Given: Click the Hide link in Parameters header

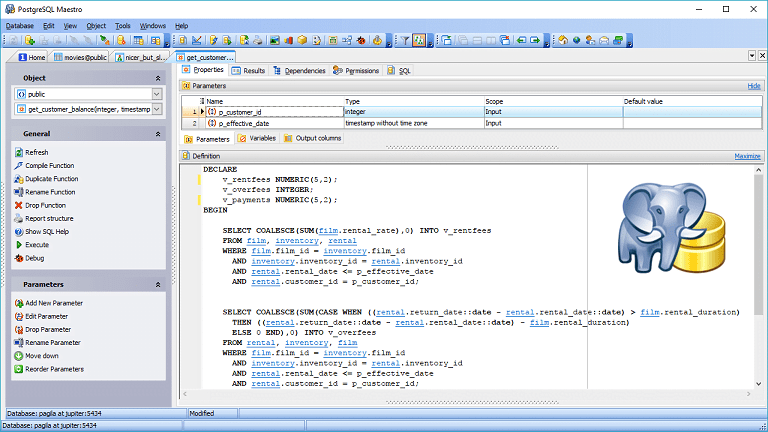Looking at the screenshot, I should click(x=754, y=86).
